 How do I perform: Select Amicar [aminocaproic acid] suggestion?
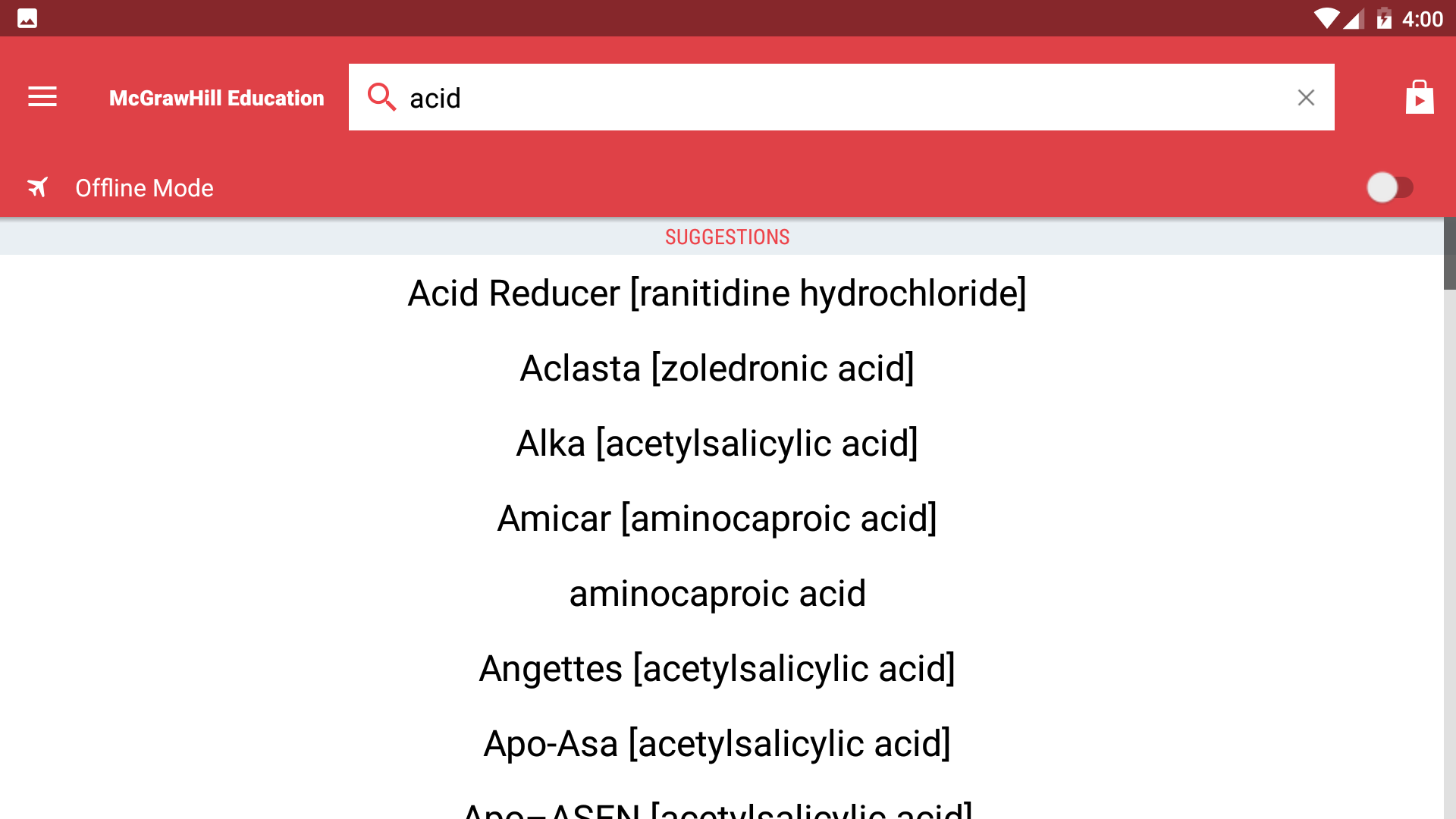coord(717,518)
